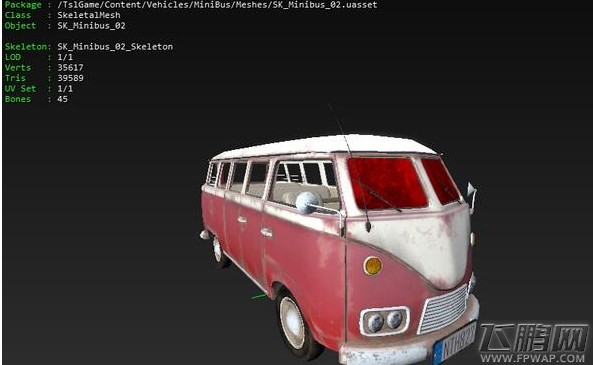The image size is (593, 365).
Task: Select the SkeletalMesh class label
Action: coord(89,15)
